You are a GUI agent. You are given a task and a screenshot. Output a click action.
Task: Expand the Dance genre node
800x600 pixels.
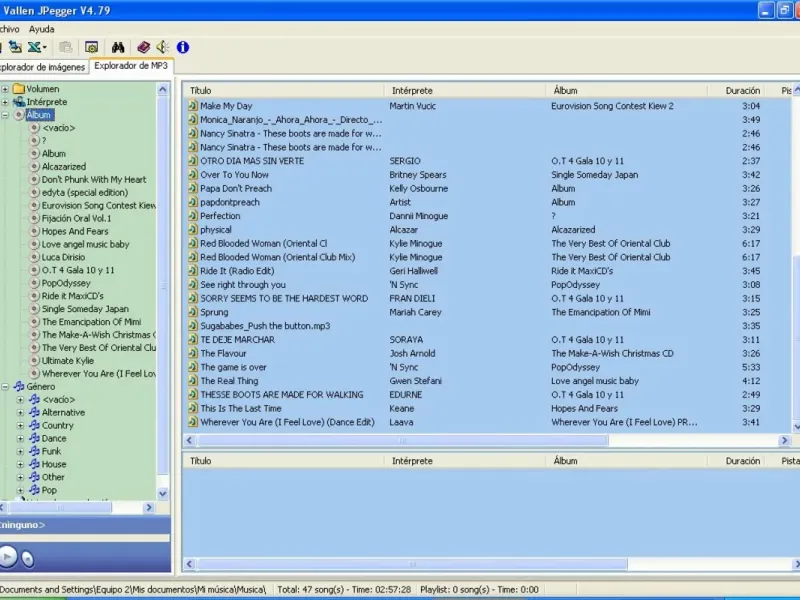click(x=20, y=438)
